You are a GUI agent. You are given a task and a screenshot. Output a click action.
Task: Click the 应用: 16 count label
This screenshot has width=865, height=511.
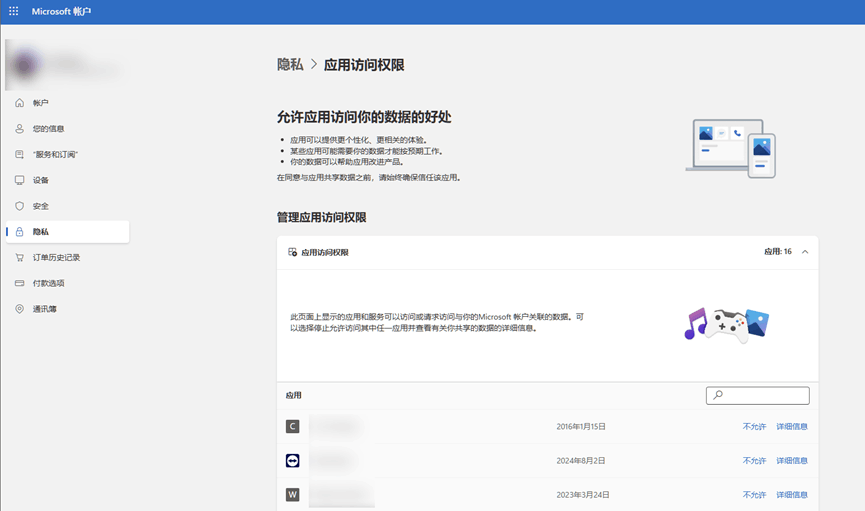(778, 252)
